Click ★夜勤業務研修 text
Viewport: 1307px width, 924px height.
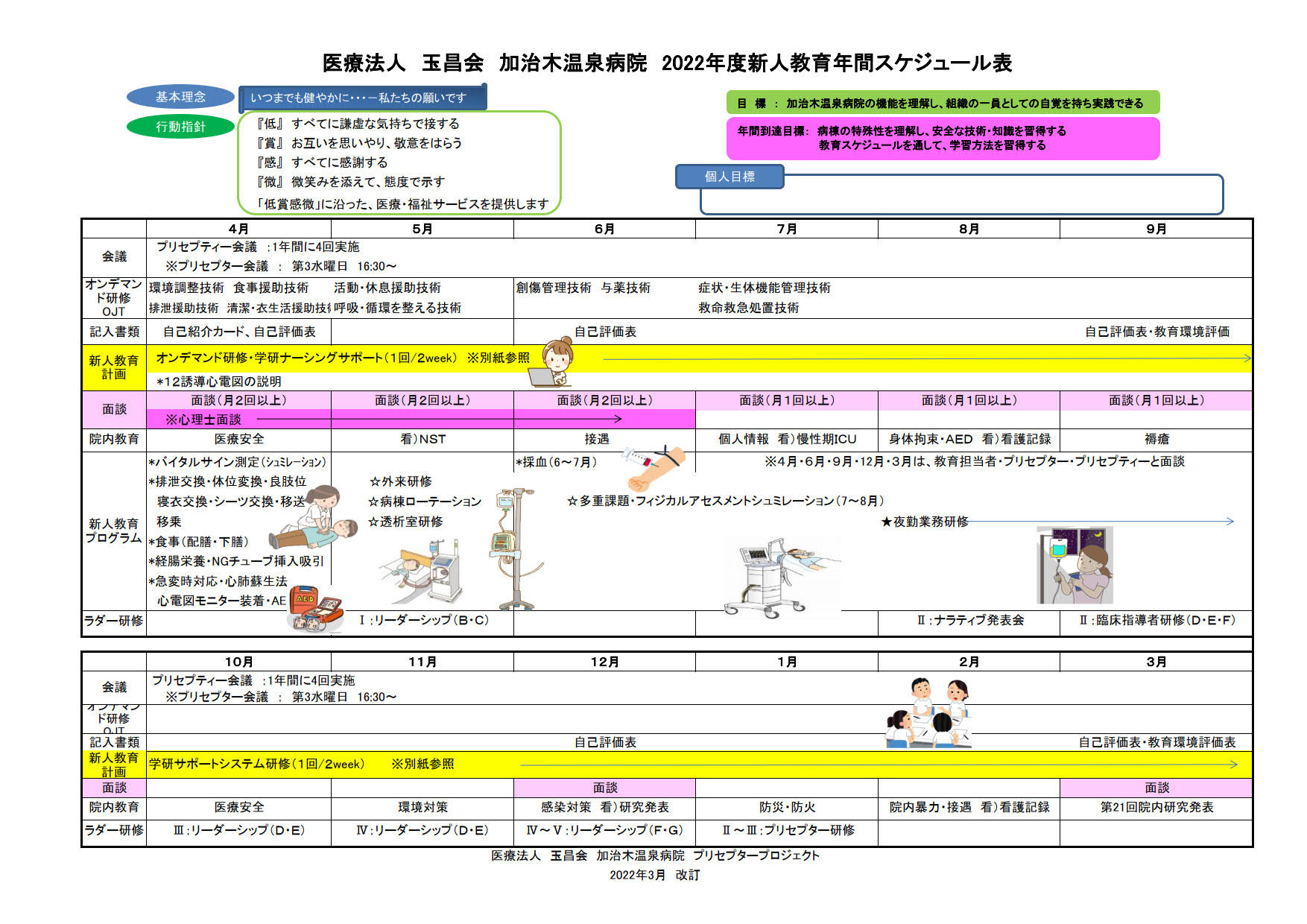(924, 522)
